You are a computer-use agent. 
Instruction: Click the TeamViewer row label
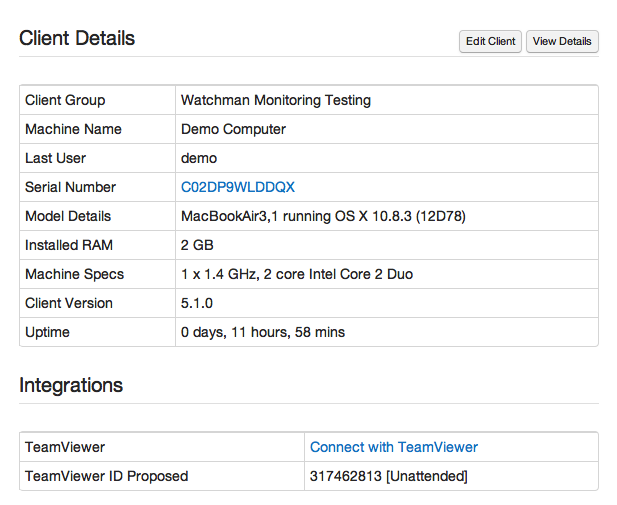(65, 447)
